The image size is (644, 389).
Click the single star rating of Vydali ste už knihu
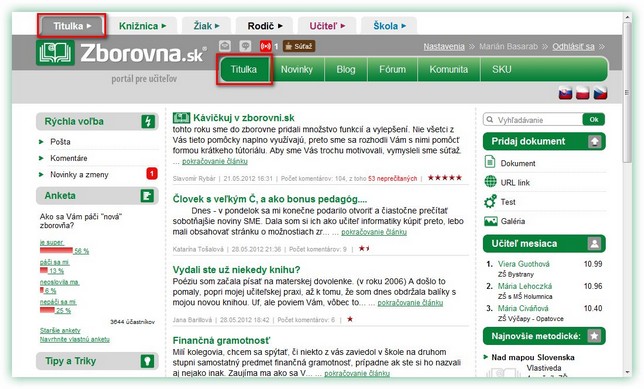tap(350, 319)
